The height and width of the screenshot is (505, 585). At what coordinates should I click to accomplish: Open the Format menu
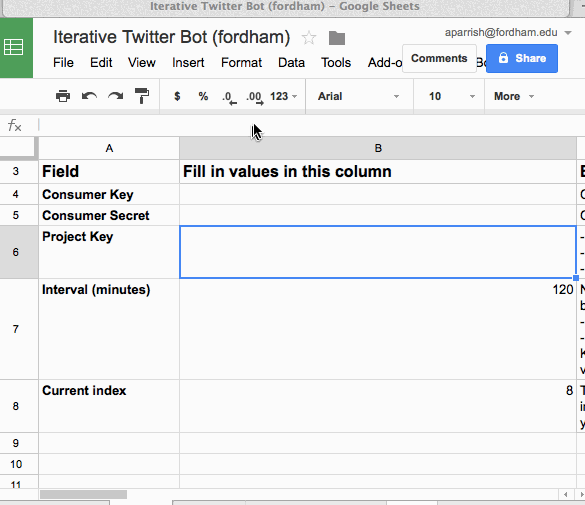(x=241, y=62)
